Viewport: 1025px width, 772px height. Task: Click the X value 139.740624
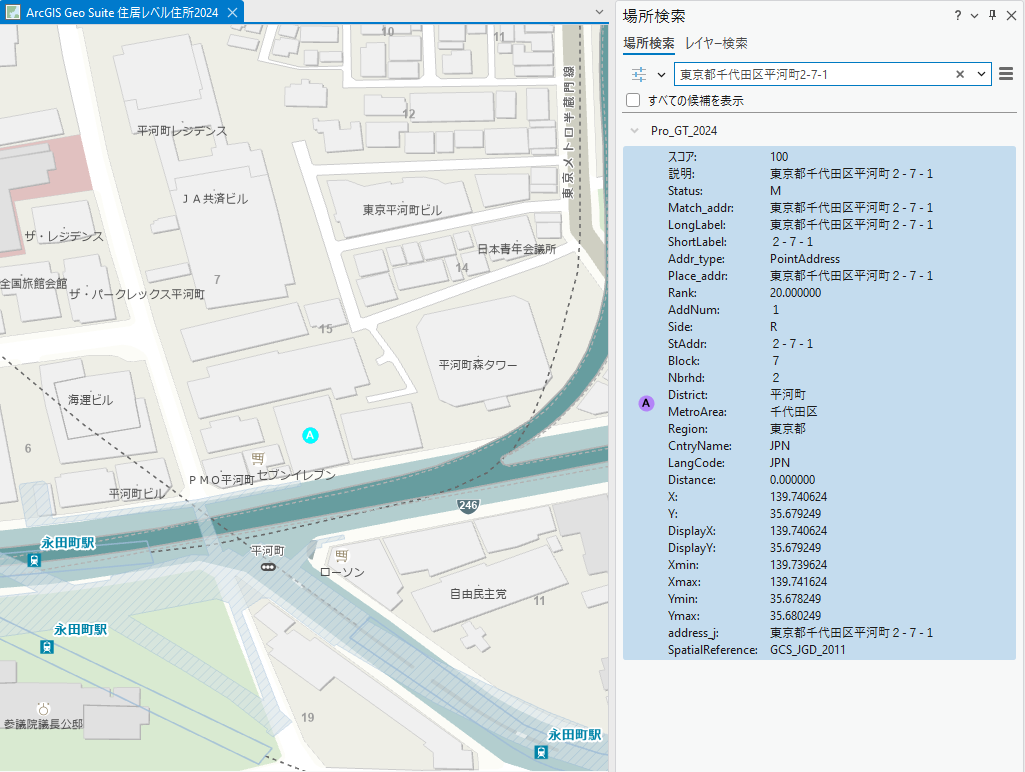click(798, 497)
